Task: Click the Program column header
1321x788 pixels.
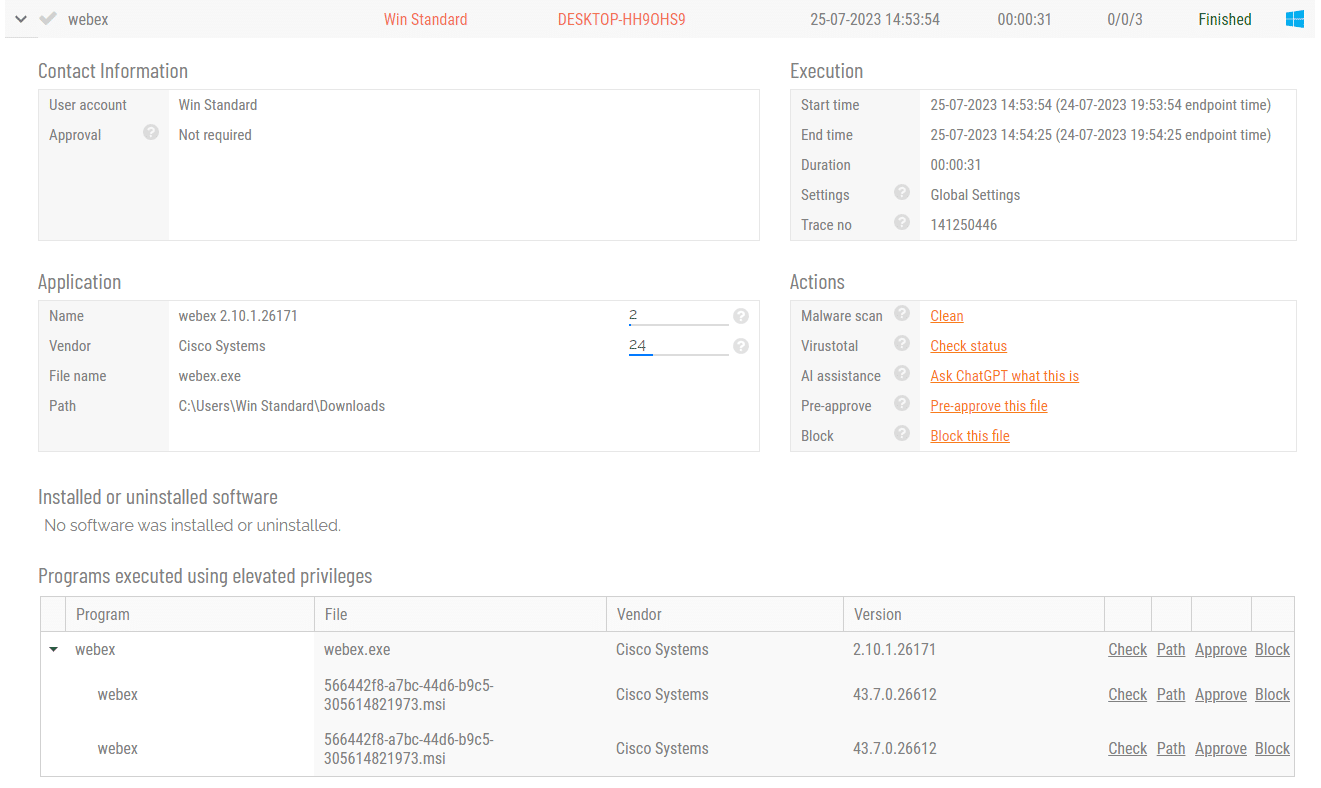Action: (x=190, y=614)
